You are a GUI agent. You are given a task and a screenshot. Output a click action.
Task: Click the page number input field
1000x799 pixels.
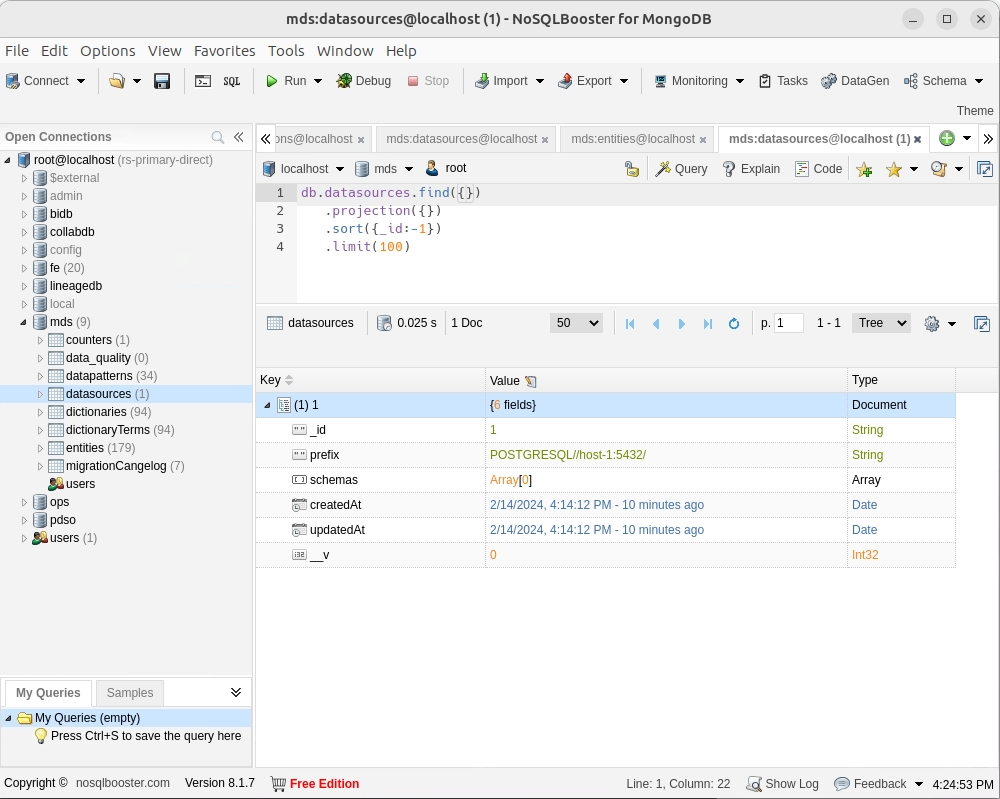pos(788,323)
